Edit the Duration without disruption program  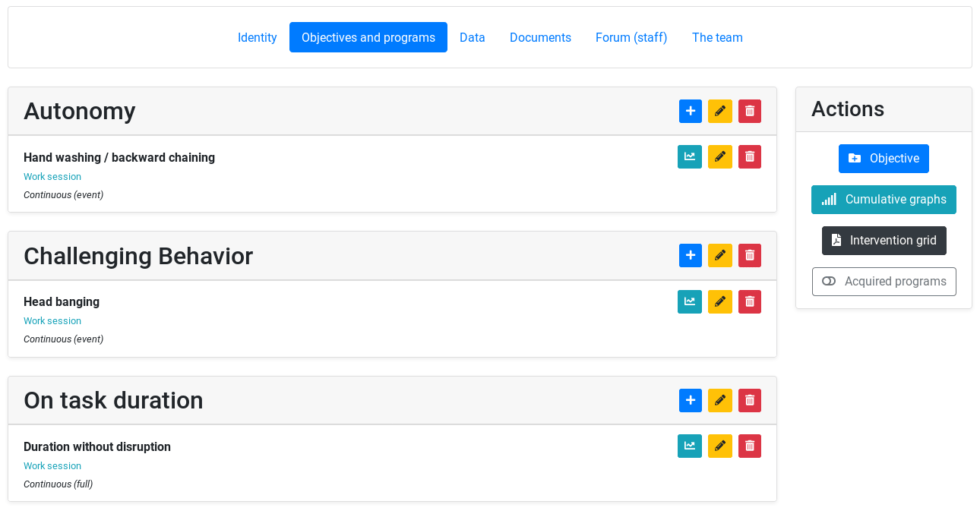(720, 446)
